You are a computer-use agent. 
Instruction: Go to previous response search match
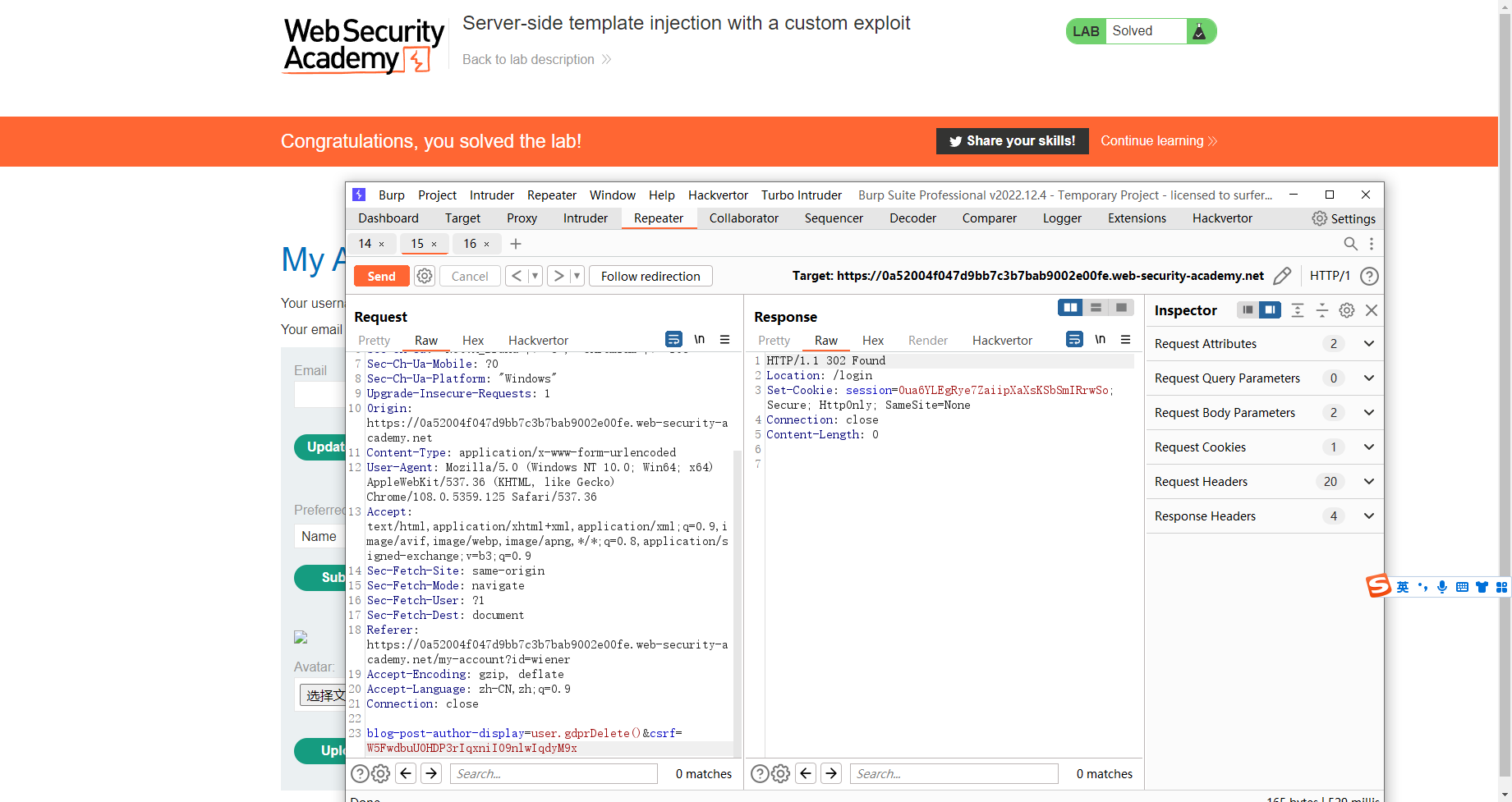click(807, 773)
